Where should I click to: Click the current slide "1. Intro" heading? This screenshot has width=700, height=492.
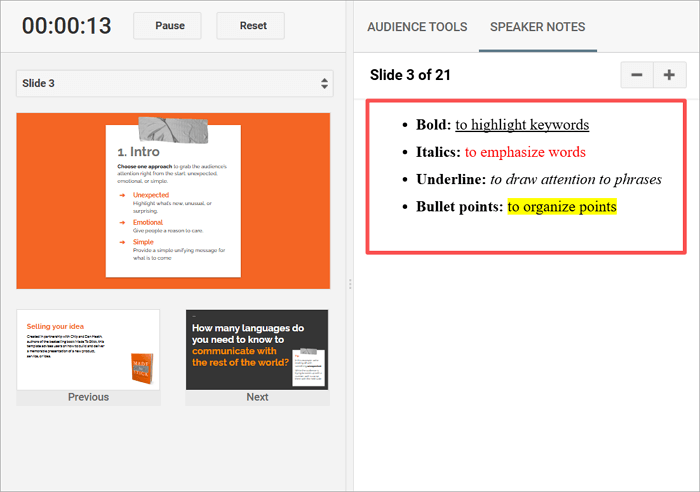(x=137, y=152)
